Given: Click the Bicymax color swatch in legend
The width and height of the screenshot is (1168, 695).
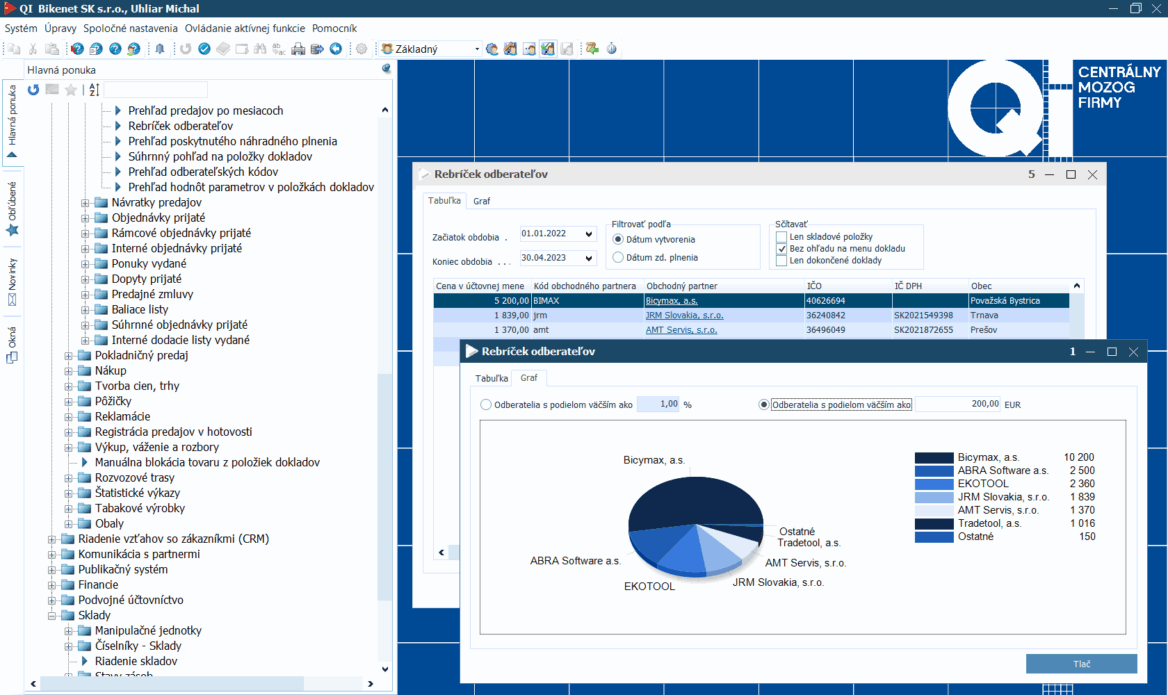Looking at the screenshot, I should [933, 457].
